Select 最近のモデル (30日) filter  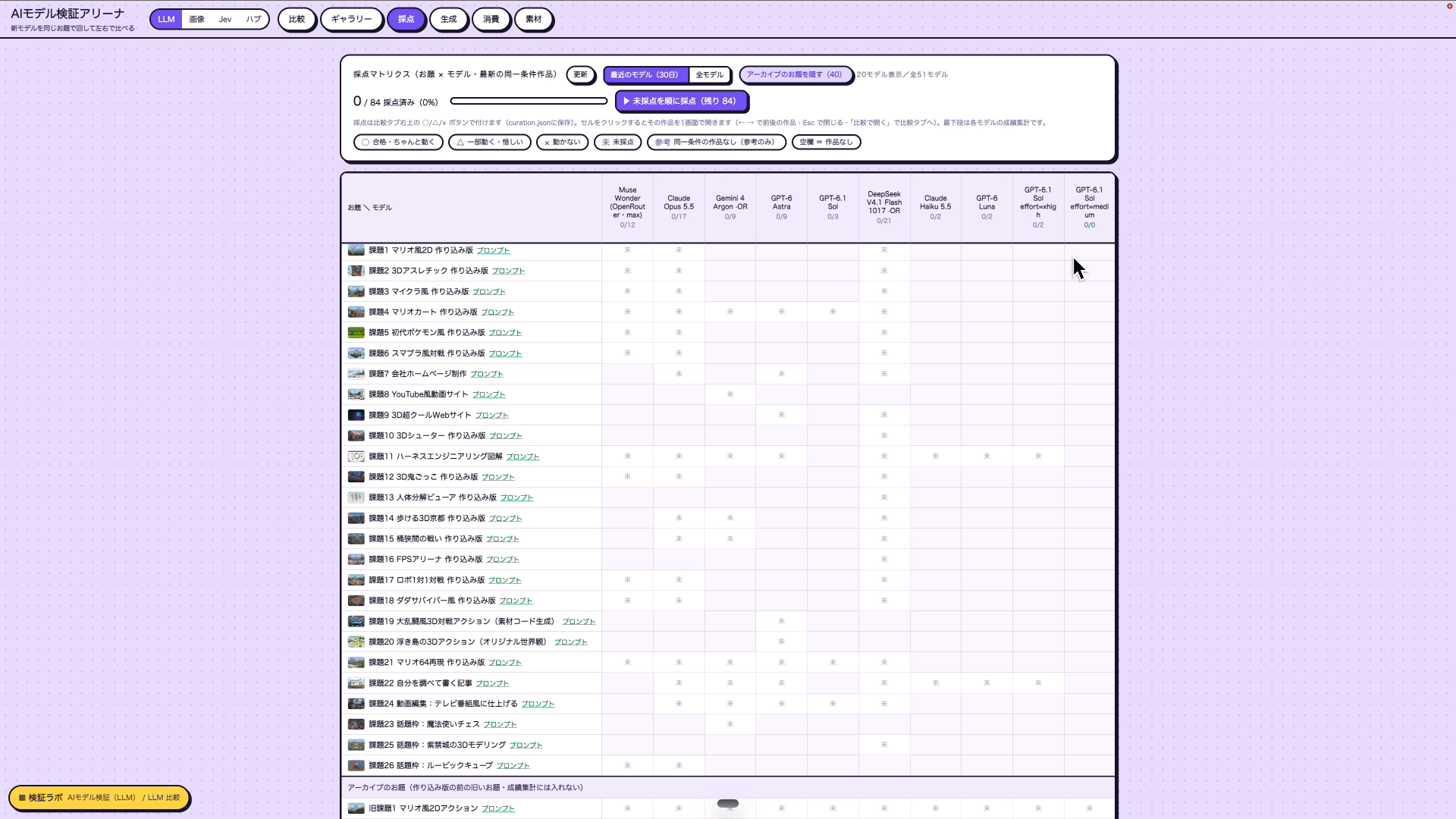click(x=645, y=75)
